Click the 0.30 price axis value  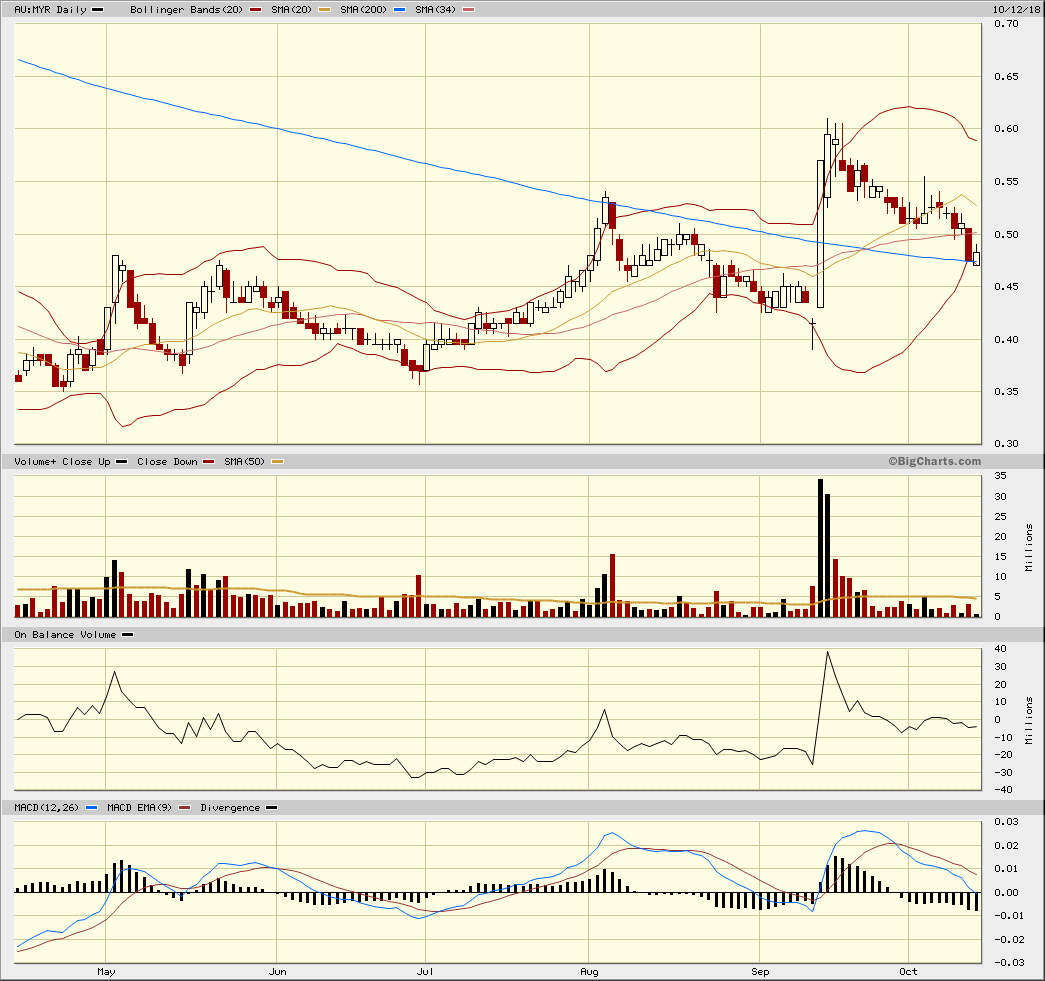(x=1006, y=443)
